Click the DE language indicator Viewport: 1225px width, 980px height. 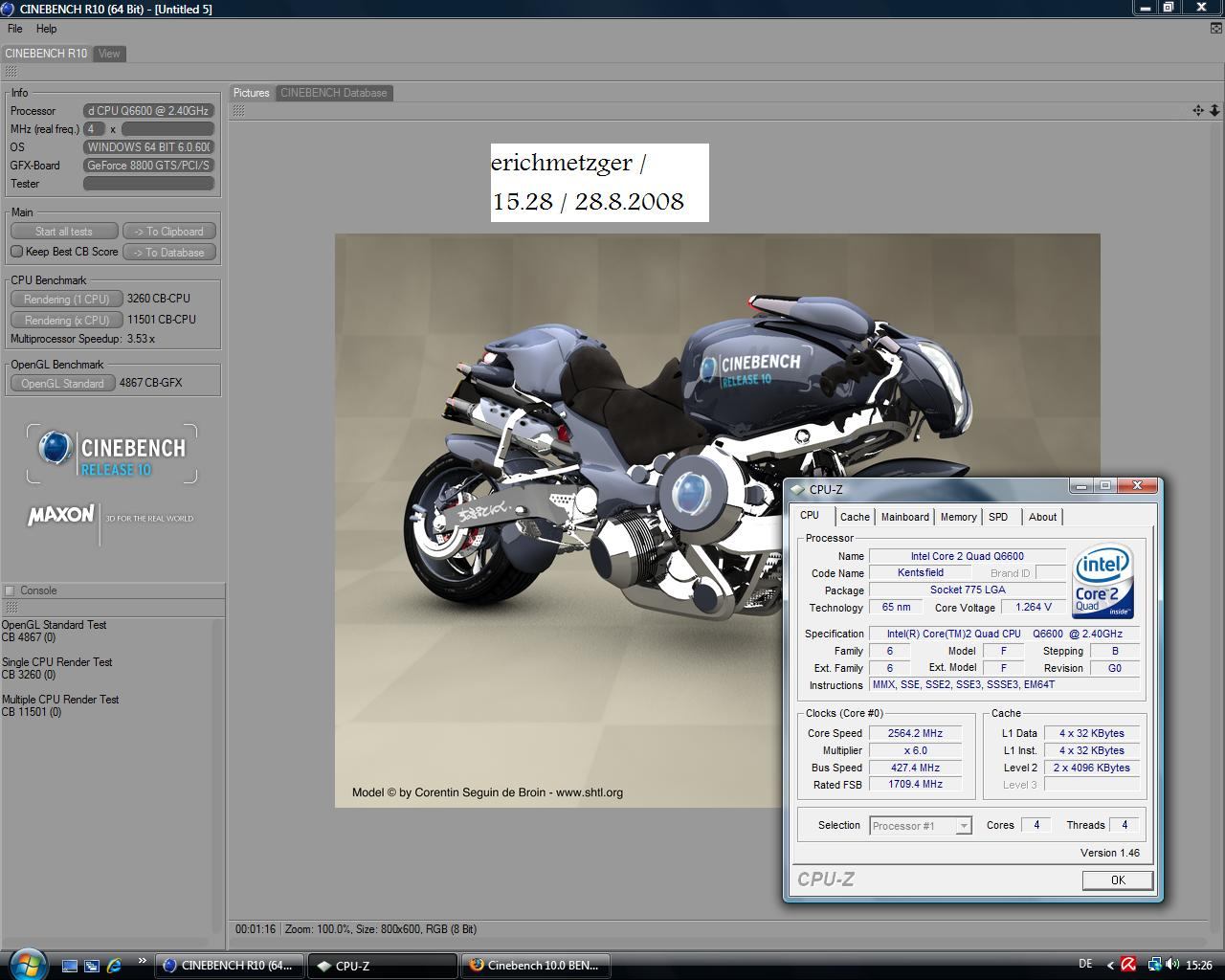[x=1085, y=966]
